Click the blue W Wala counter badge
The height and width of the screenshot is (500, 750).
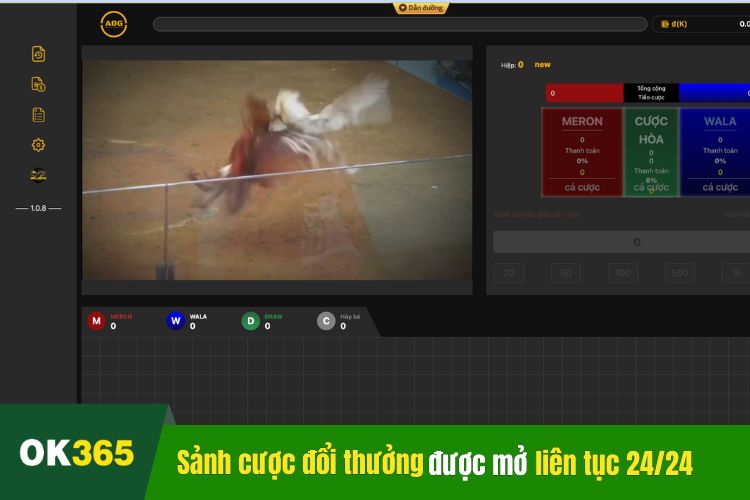click(176, 321)
